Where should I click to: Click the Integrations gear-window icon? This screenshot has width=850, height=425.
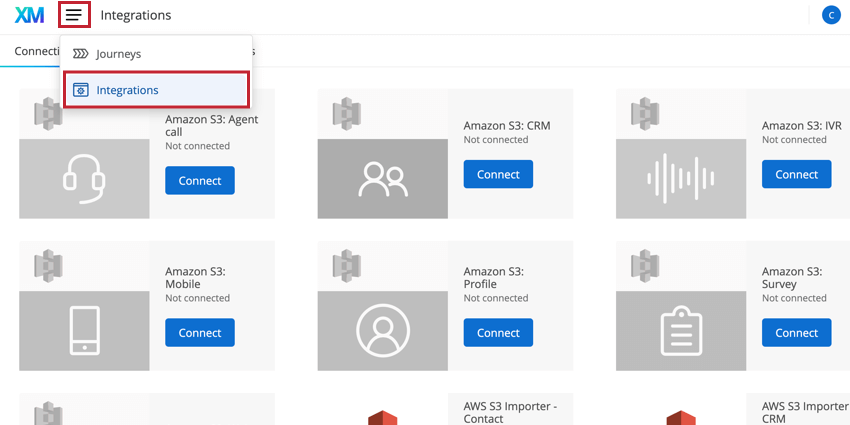point(81,90)
